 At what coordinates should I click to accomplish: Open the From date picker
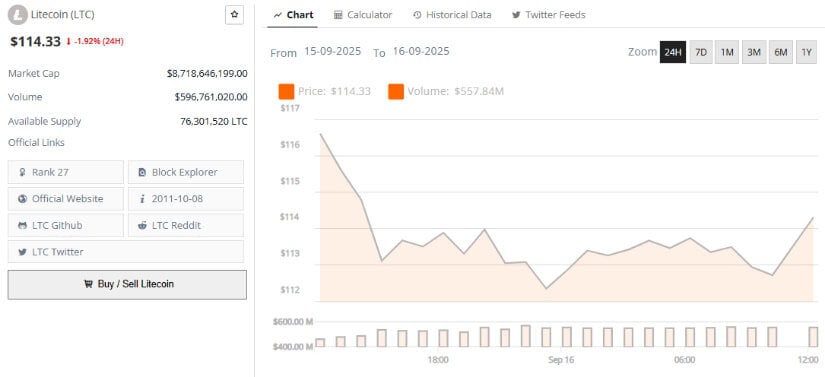pyautogui.click(x=333, y=52)
